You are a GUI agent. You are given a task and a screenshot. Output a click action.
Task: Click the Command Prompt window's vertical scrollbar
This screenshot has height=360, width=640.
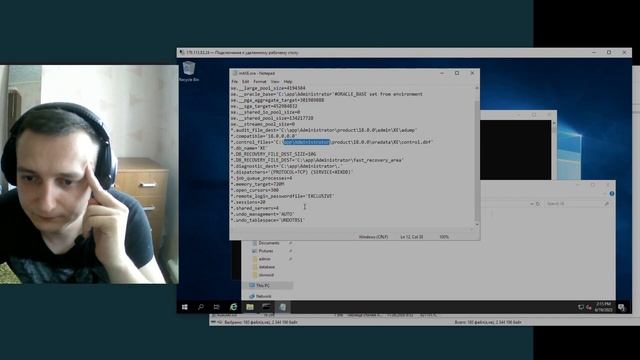553,149
